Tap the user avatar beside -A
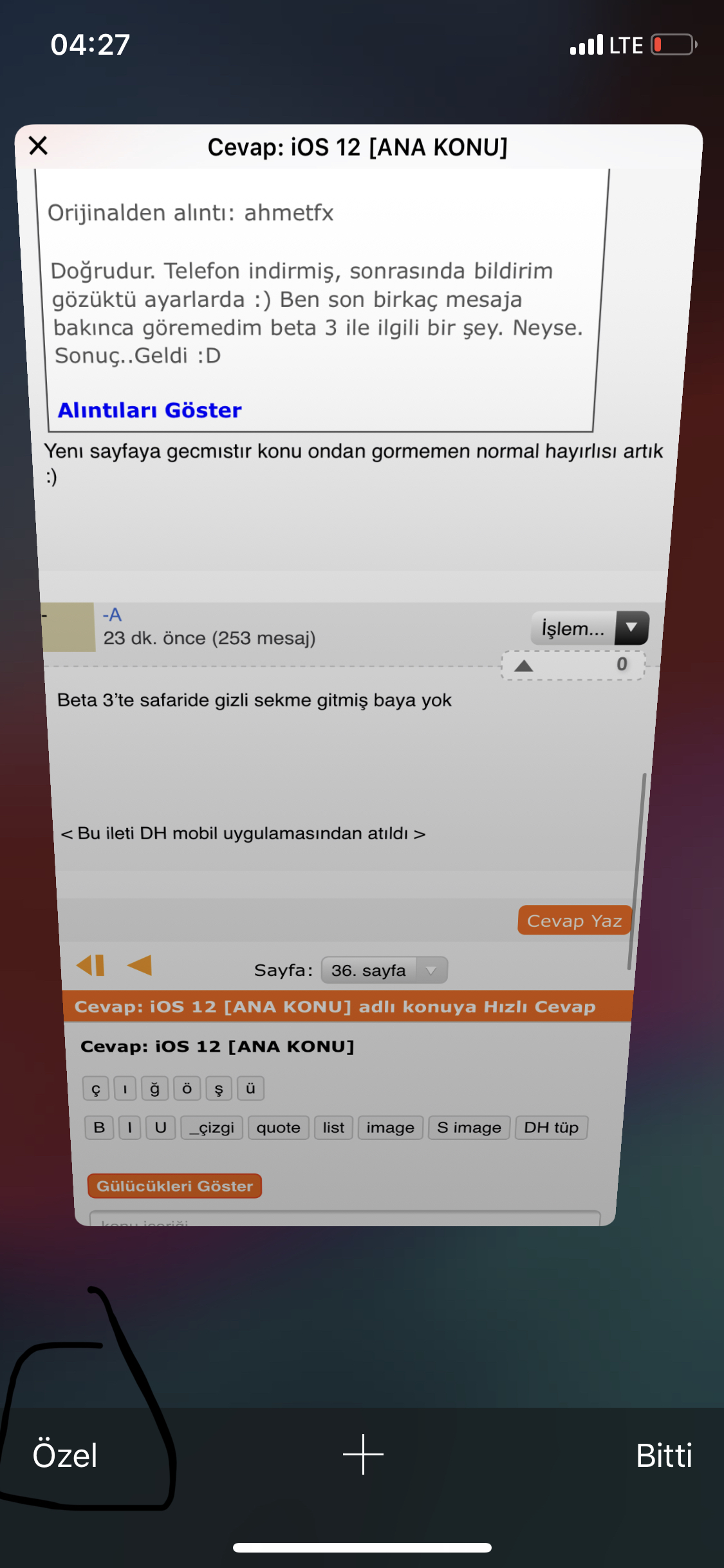724x1568 pixels. pyautogui.click(x=68, y=627)
